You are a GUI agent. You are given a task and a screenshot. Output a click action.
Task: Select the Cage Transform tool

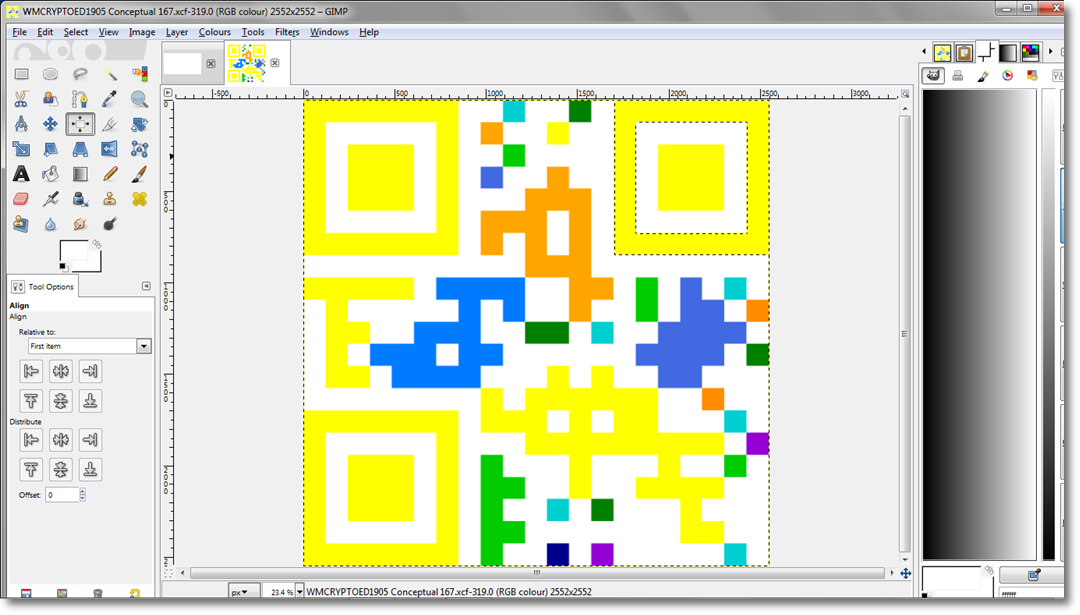[140, 149]
